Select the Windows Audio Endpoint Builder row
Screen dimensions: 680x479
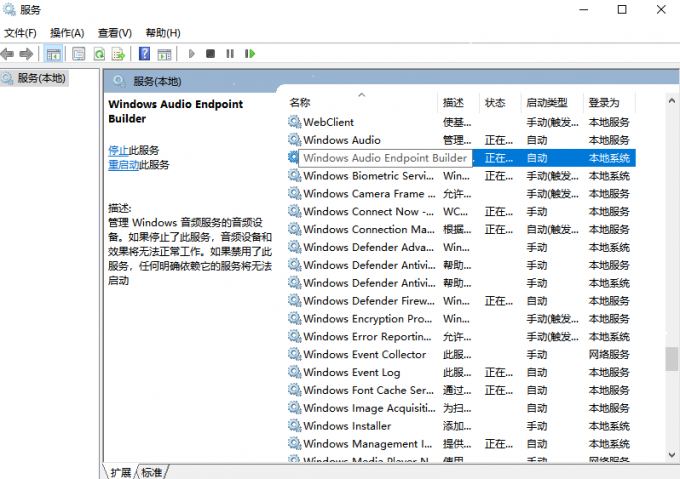[461, 158]
